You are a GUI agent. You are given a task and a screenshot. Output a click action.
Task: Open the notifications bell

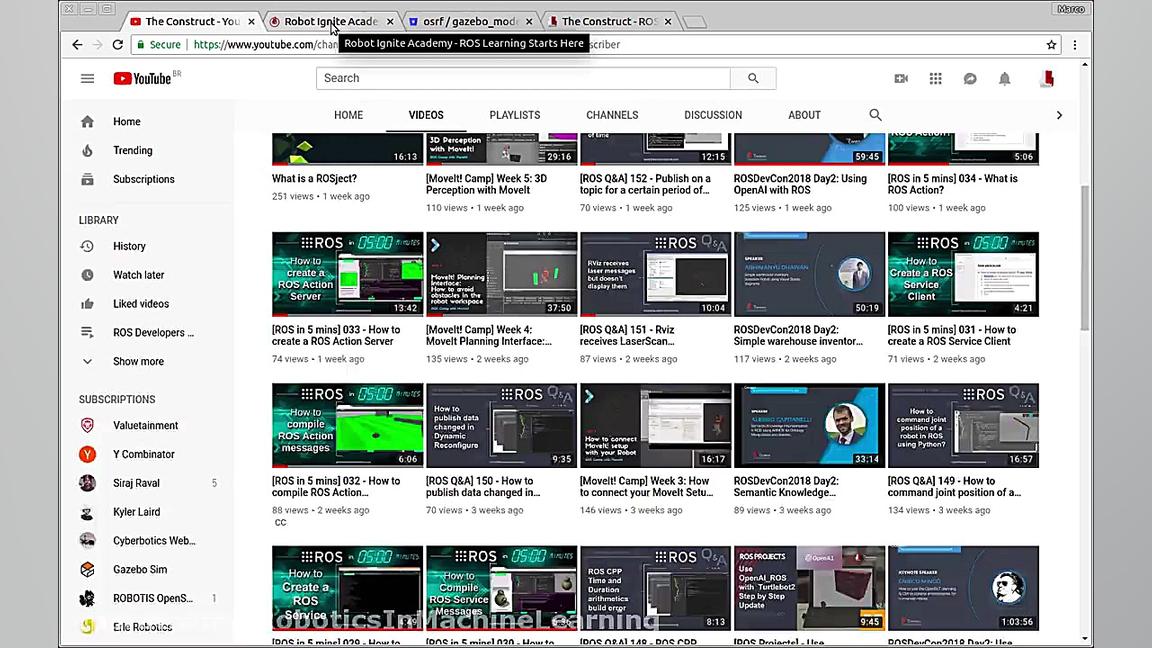point(1004,79)
